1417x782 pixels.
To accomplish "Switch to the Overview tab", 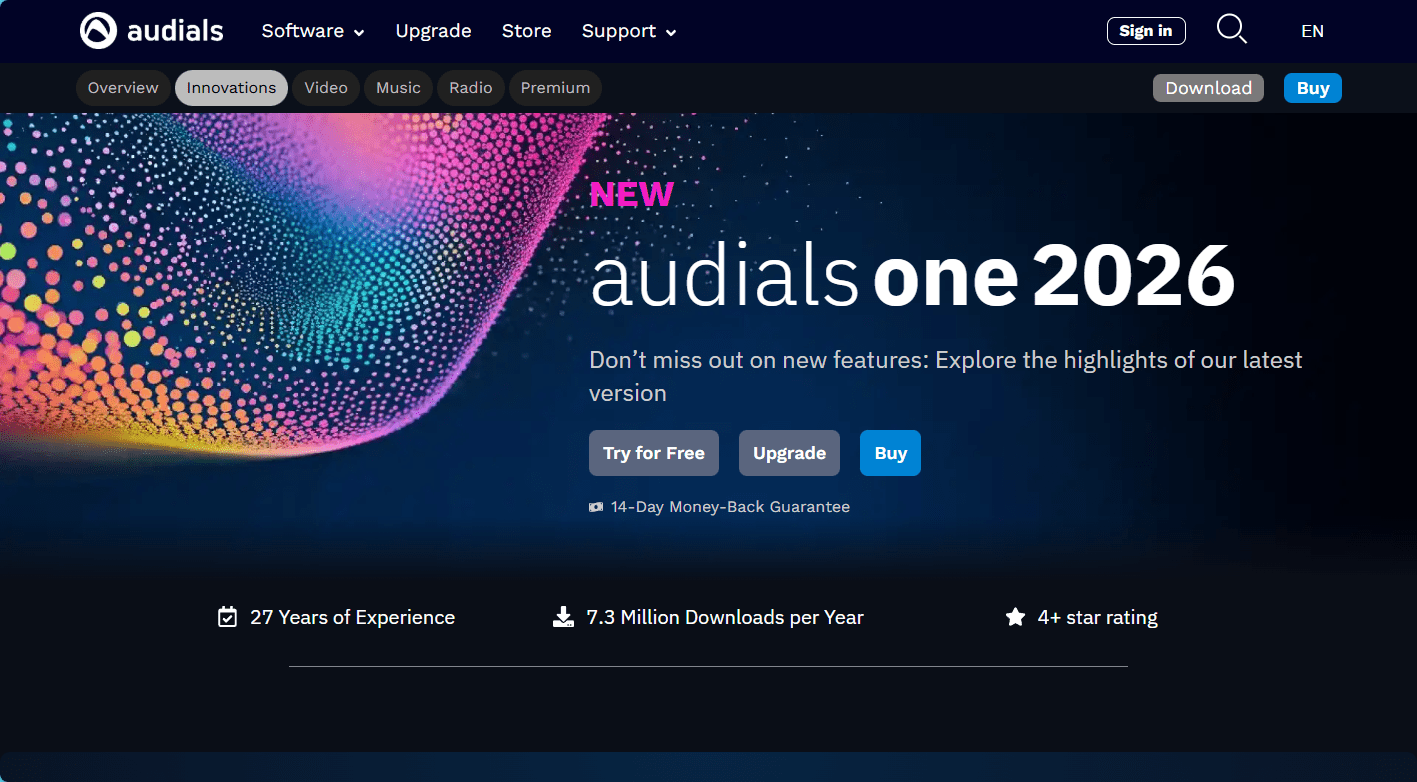I will click(123, 88).
